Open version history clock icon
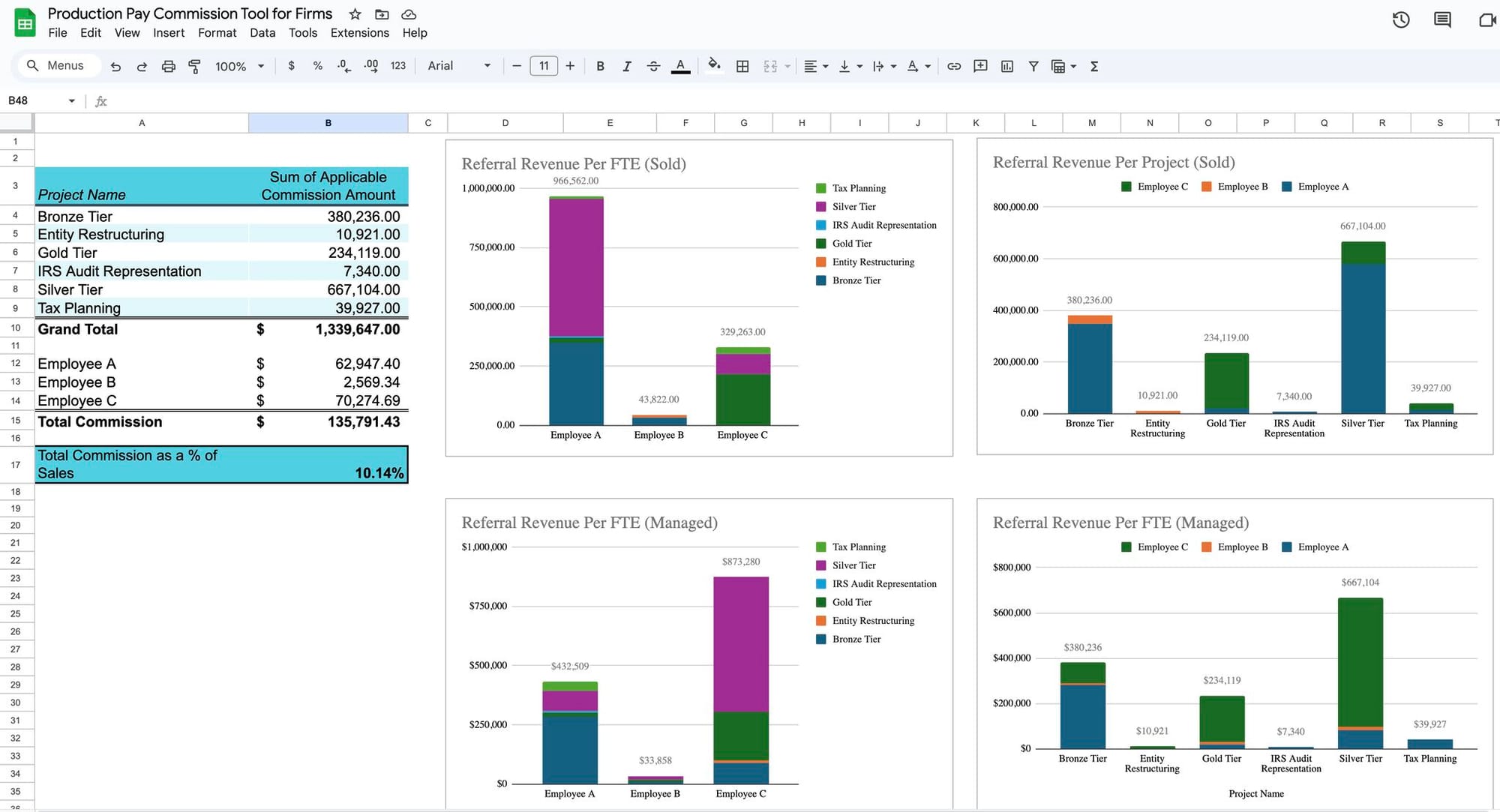This screenshot has height=812, width=1500. pyautogui.click(x=1400, y=19)
